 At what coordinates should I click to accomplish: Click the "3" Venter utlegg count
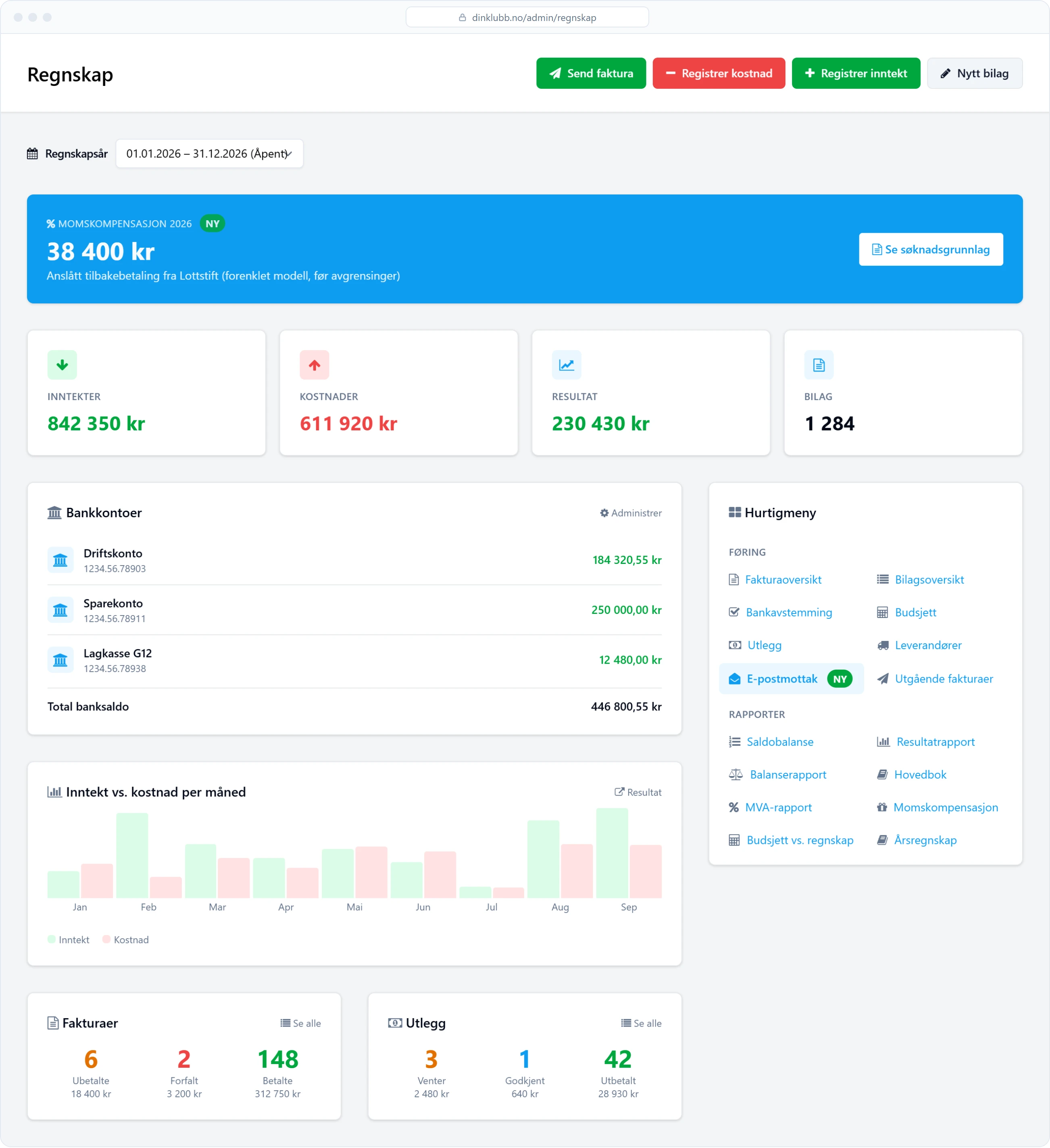coord(431,1060)
